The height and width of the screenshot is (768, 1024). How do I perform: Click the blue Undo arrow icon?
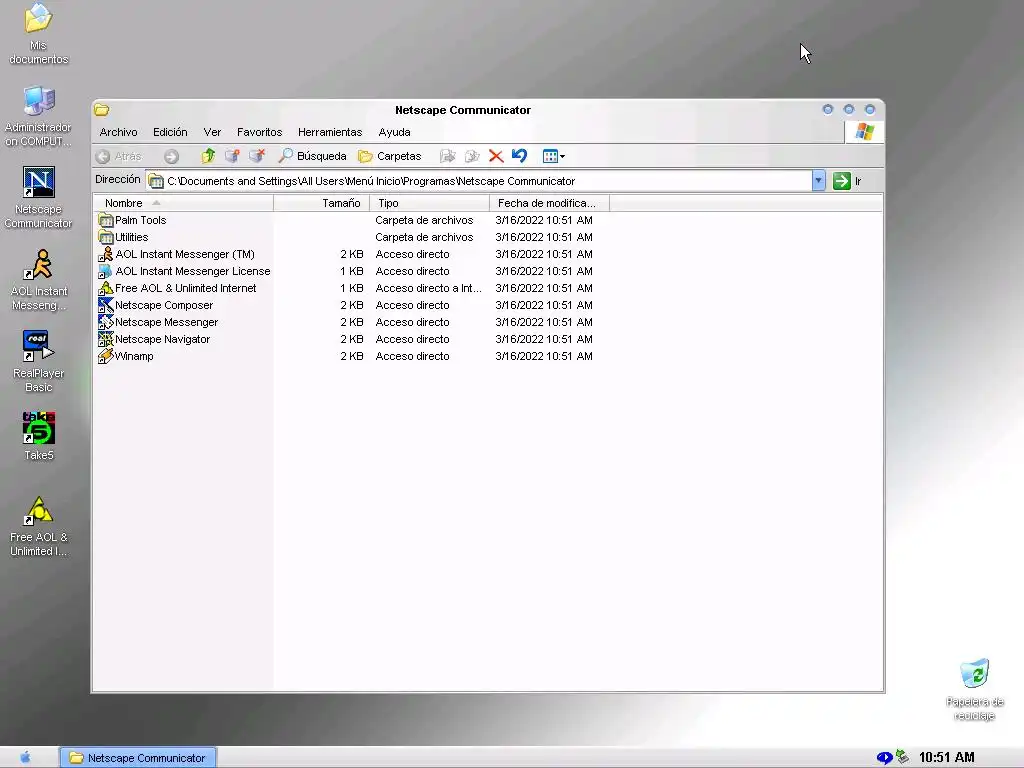click(x=520, y=156)
